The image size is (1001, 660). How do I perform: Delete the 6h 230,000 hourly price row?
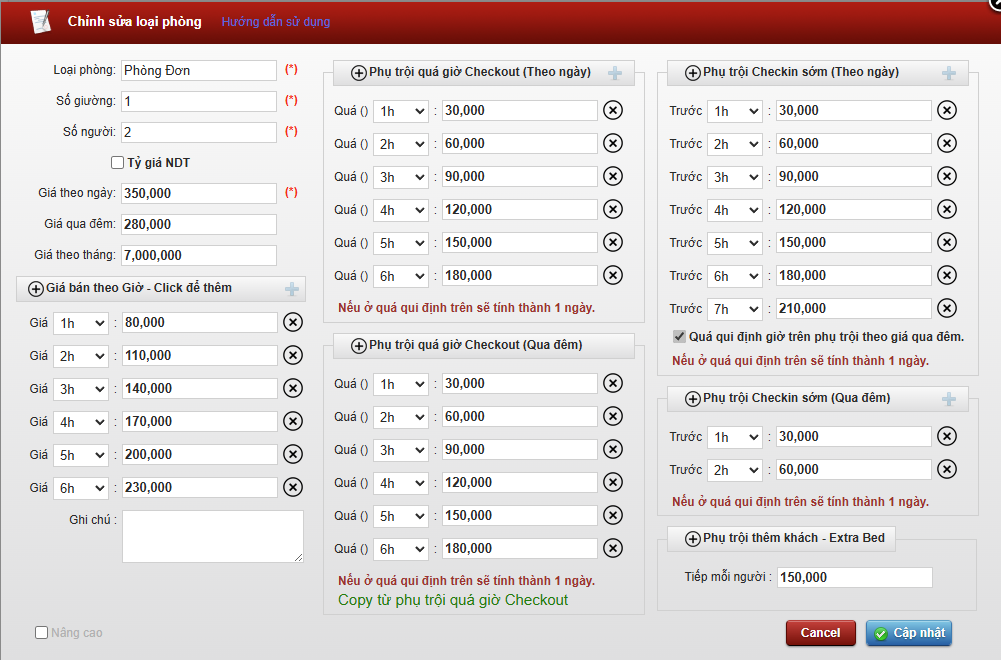click(x=292, y=487)
